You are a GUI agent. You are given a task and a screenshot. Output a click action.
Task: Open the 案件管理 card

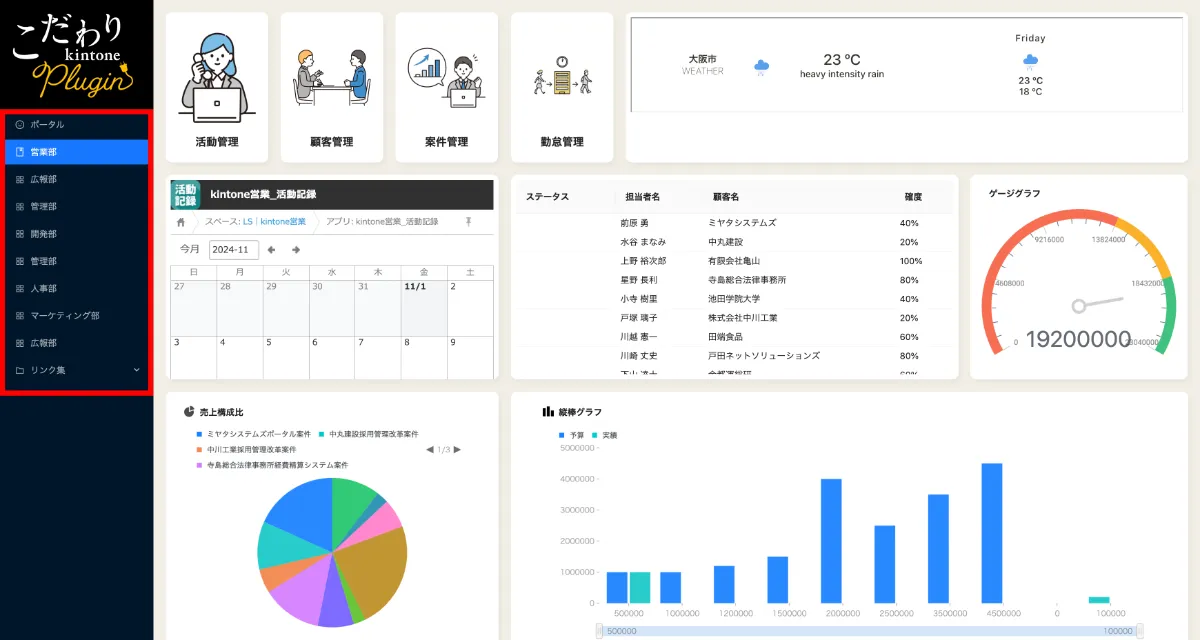[x=446, y=87]
